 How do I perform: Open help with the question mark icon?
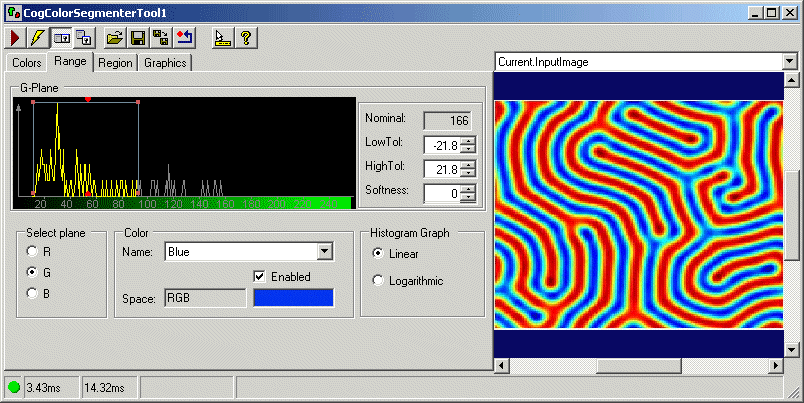tap(245, 38)
